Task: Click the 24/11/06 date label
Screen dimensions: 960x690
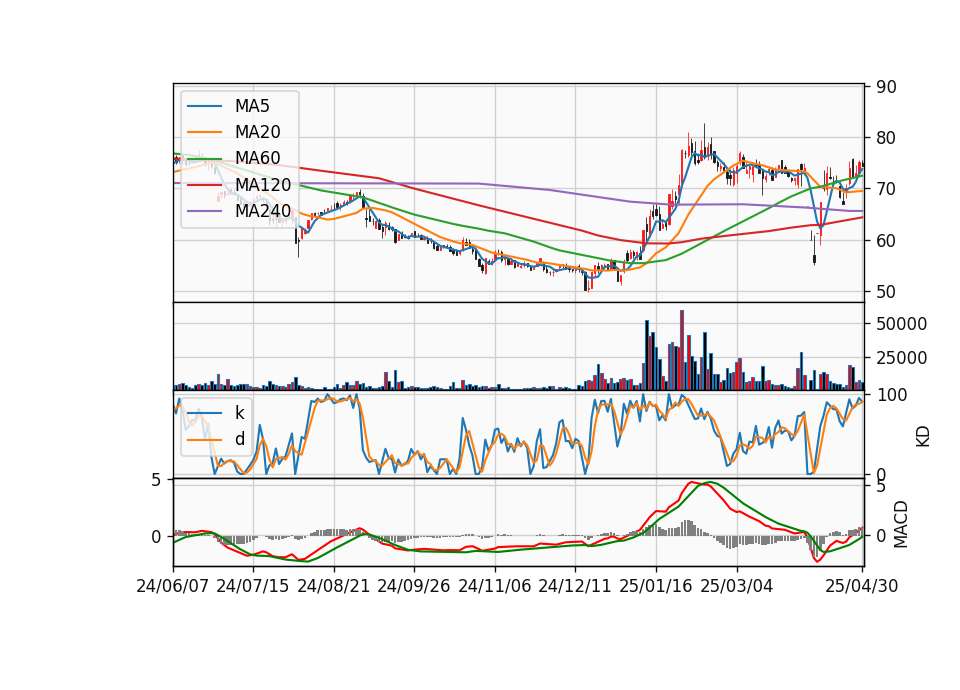Action: [x=495, y=586]
